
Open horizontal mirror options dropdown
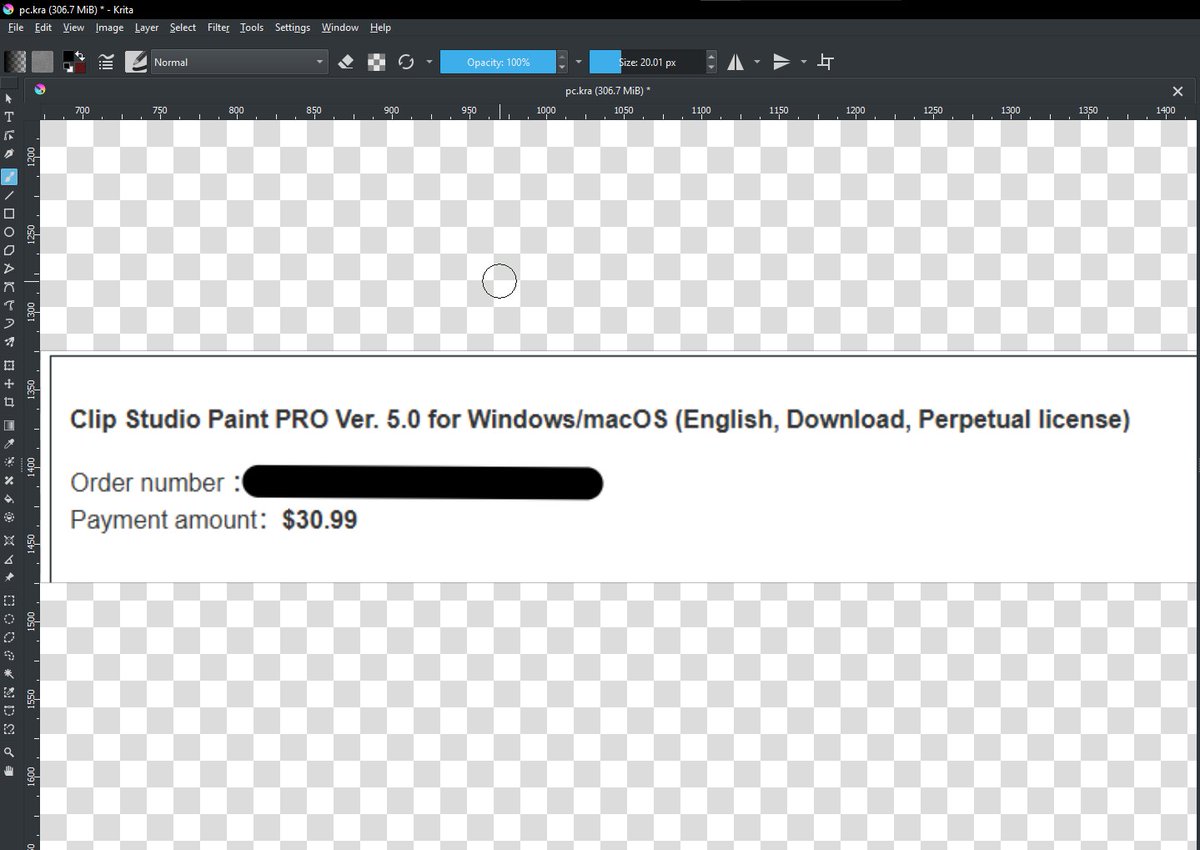(x=757, y=62)
